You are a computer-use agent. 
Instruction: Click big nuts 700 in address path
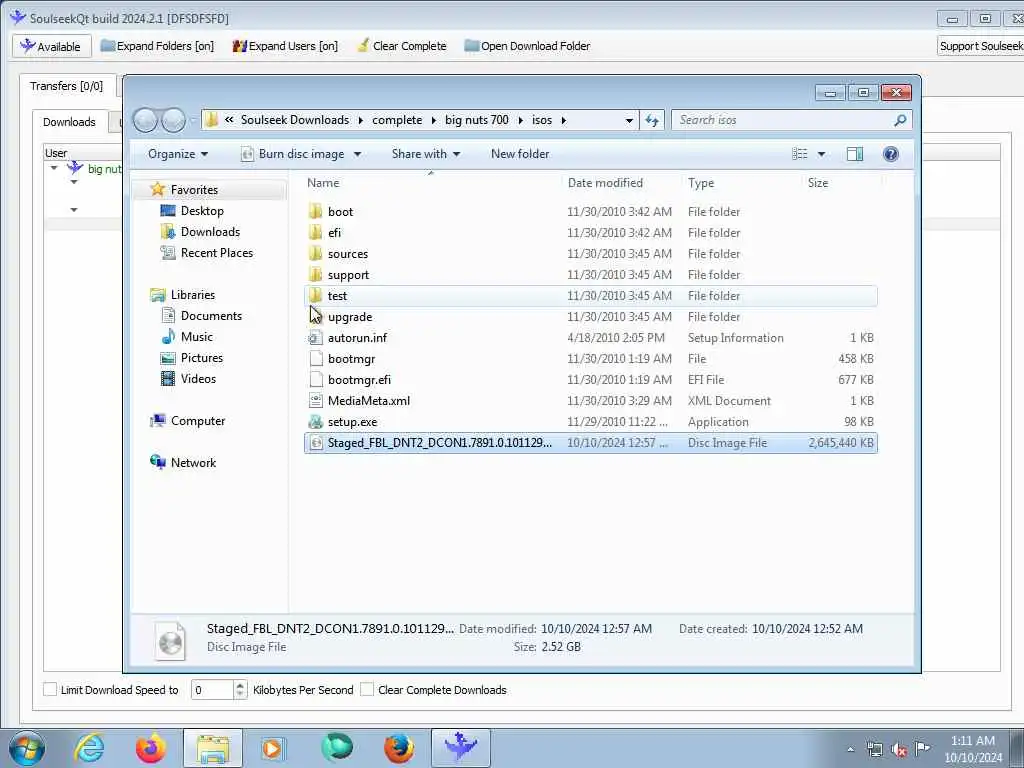click(x=477, y=120)
